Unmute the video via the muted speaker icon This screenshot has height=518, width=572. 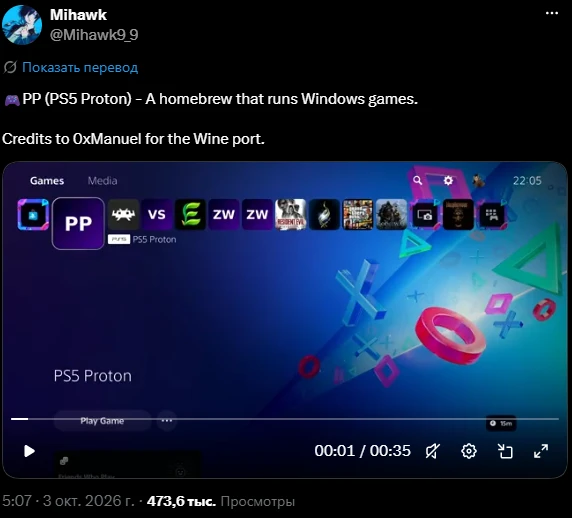433,451
